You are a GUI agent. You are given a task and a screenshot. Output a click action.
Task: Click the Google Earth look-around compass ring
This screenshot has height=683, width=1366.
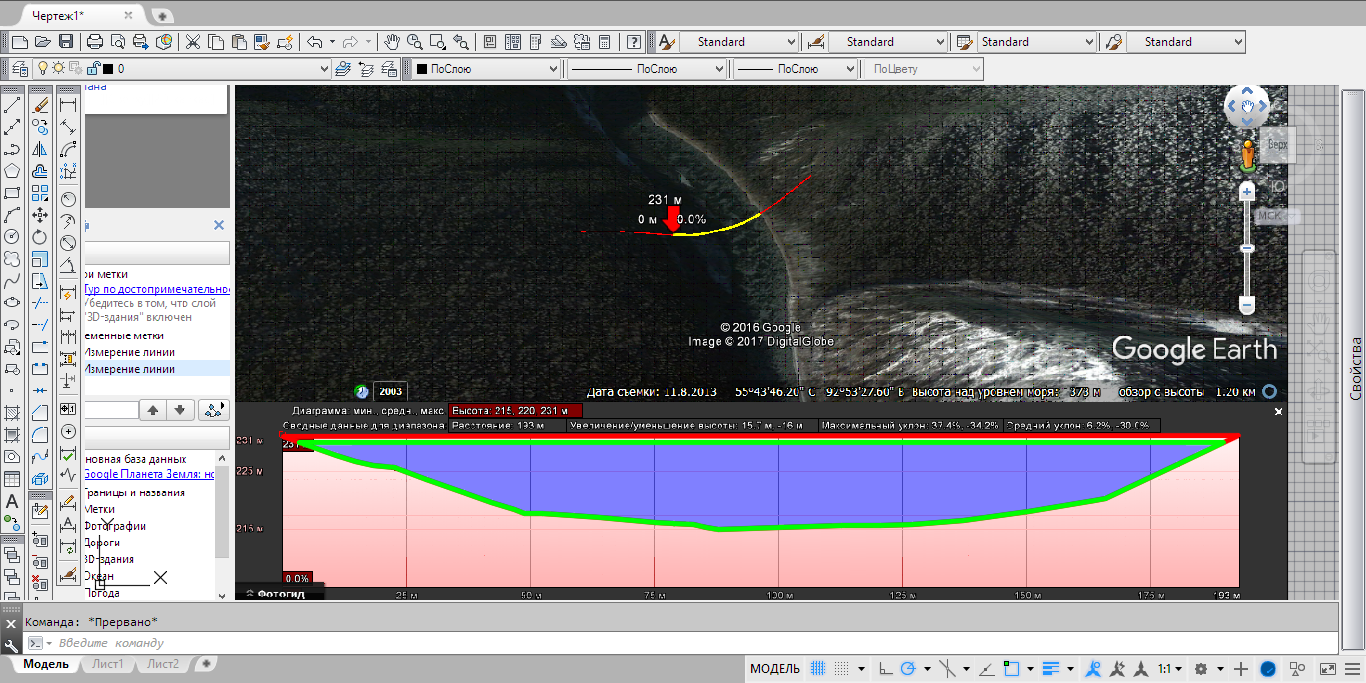[1247, 106]
